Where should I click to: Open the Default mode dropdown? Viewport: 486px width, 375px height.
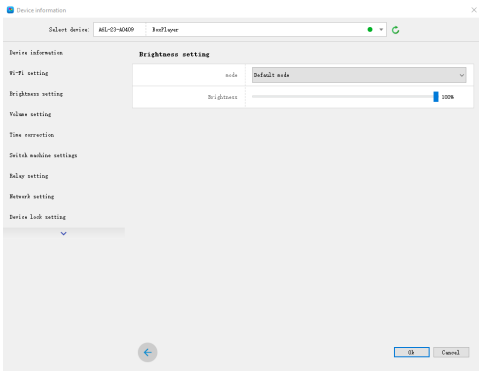(x=359, y=75)
